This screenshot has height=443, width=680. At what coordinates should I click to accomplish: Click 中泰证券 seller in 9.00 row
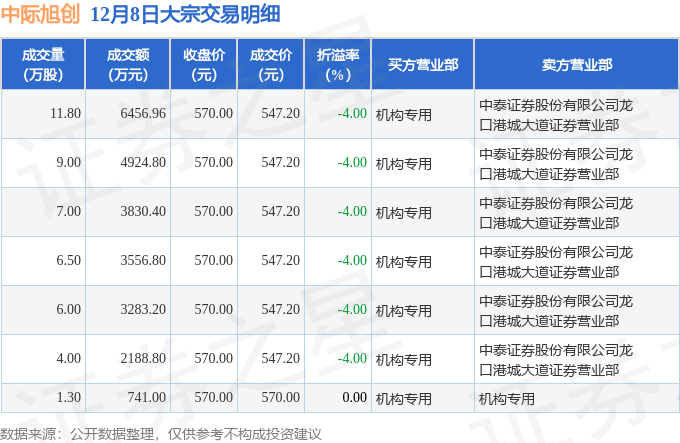556,164
